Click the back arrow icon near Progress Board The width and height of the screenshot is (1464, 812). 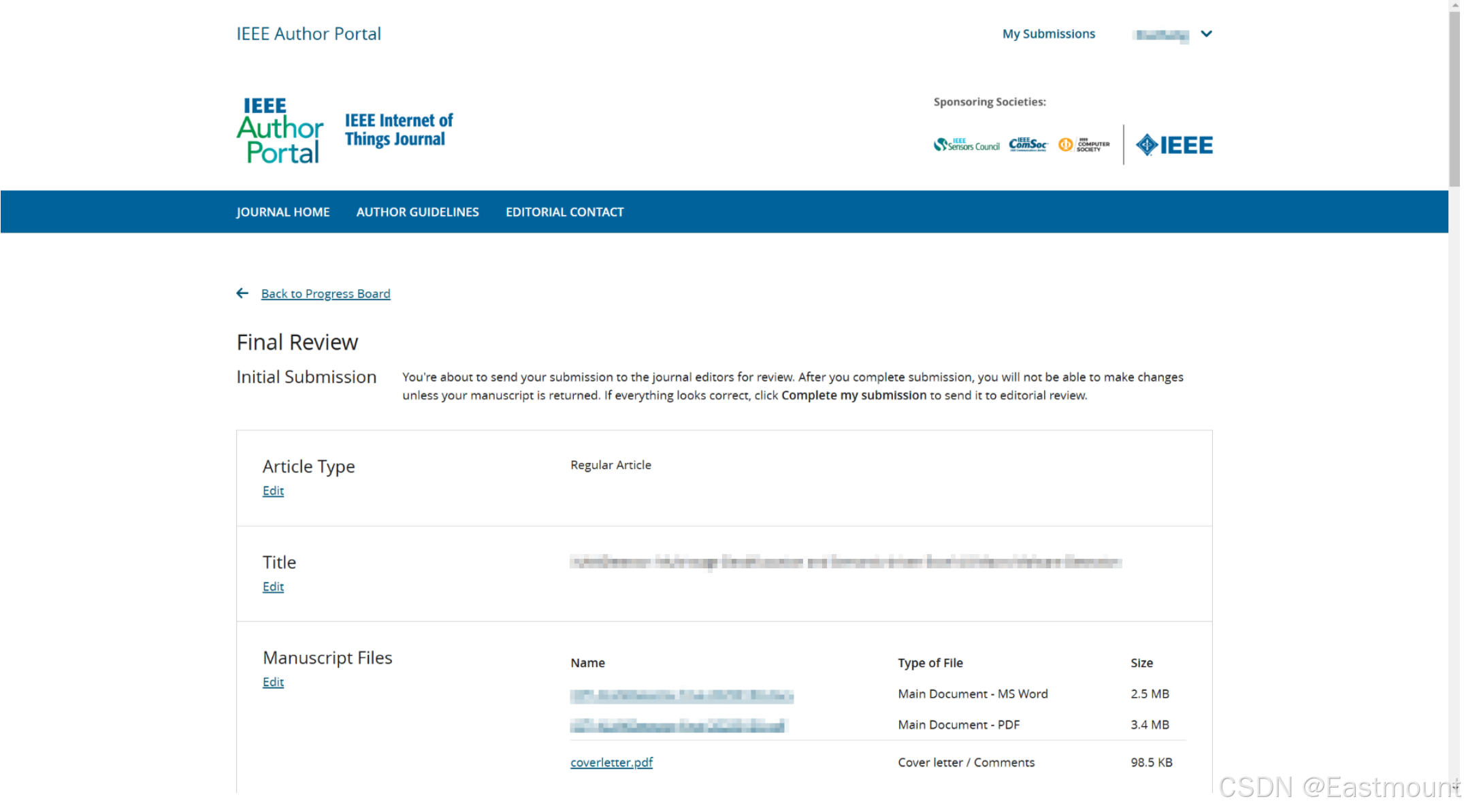click(x=242, y=293)
